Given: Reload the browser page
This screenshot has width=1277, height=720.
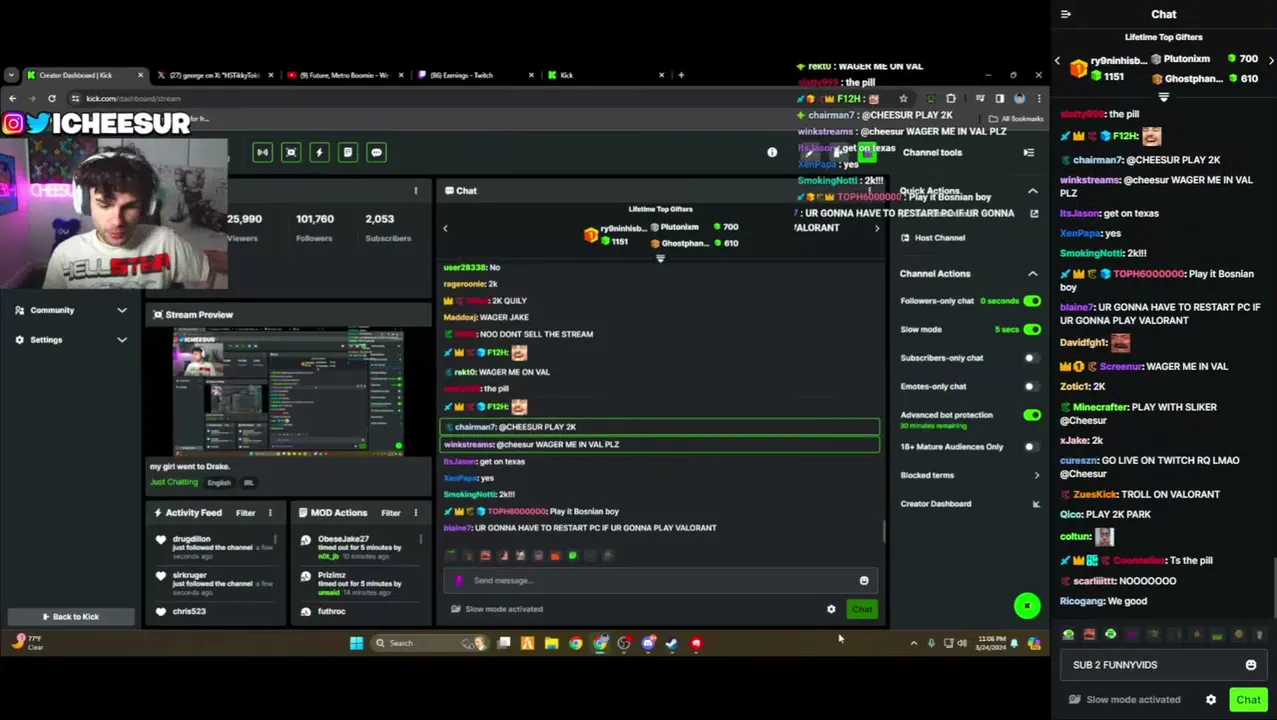Looking at the screenshot, I should point(51,98).
